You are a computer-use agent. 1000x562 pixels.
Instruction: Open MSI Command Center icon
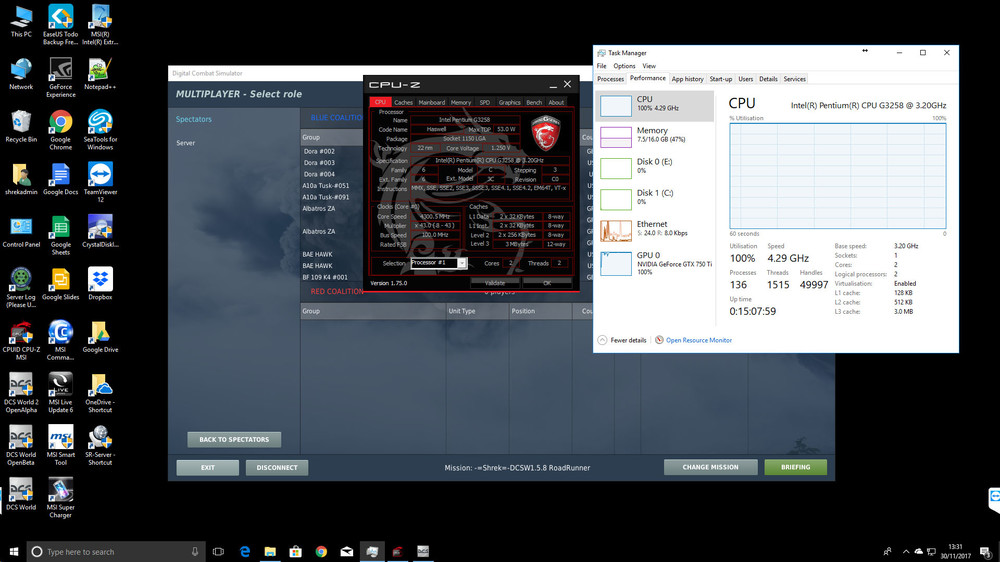[61, 341]
